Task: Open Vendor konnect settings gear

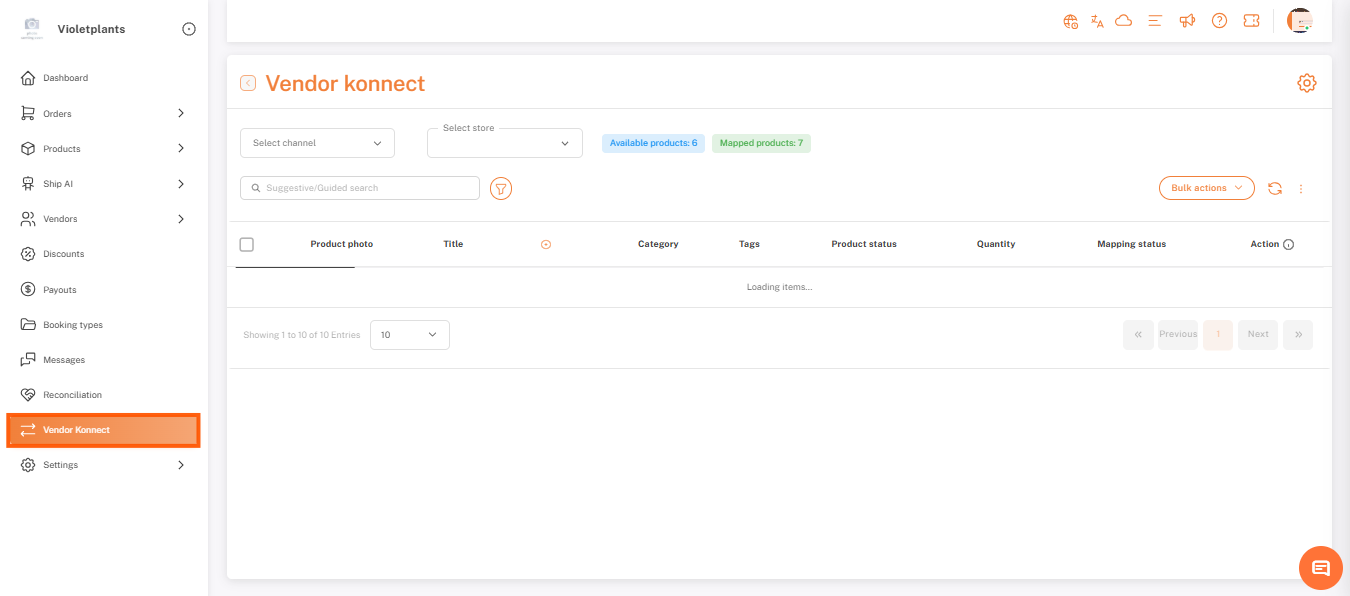Action: pyautogui.click(x=1306, y=83)
